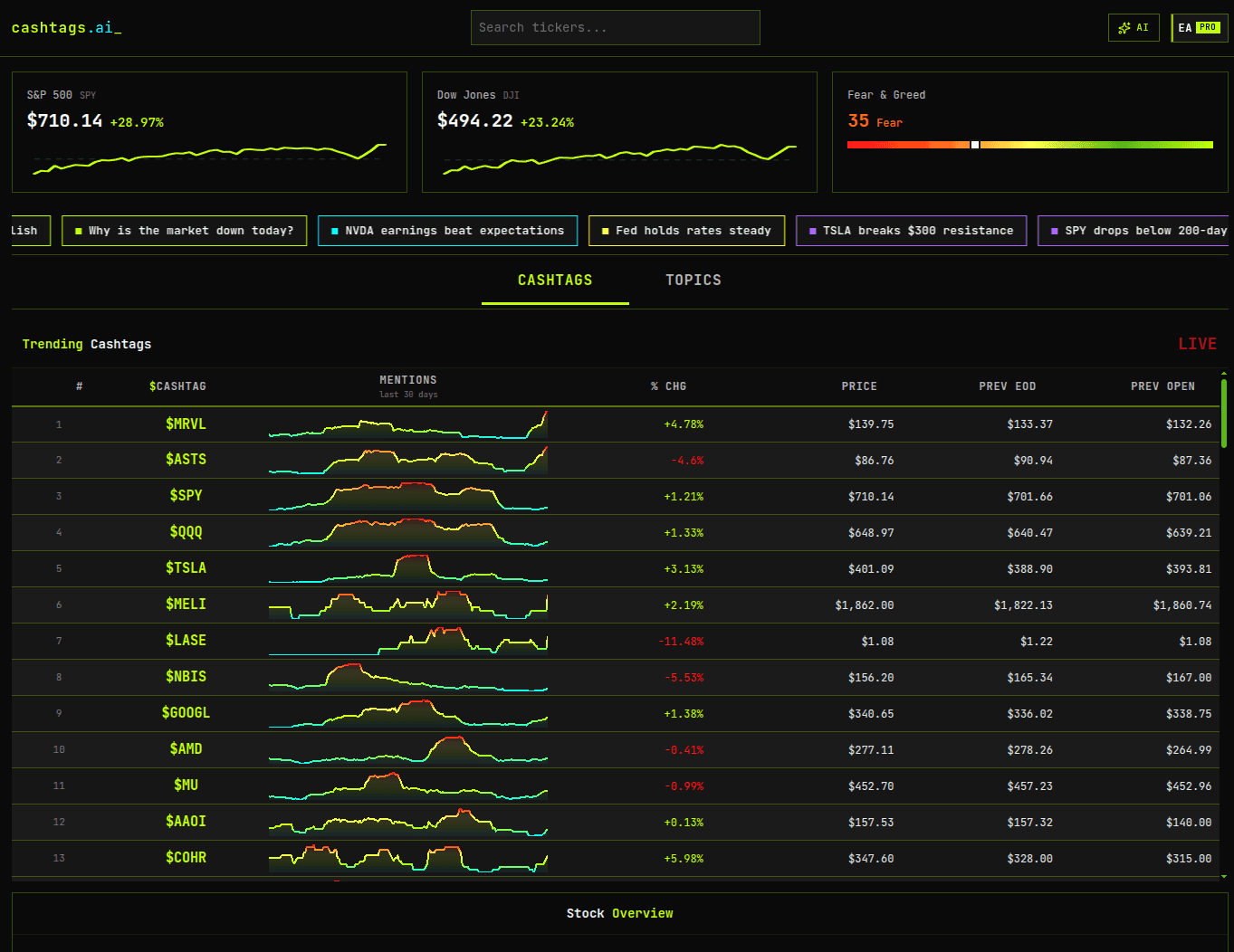Sort by the # rank column header
This screenshot has width=1234, height=952.
pos(80,386)
